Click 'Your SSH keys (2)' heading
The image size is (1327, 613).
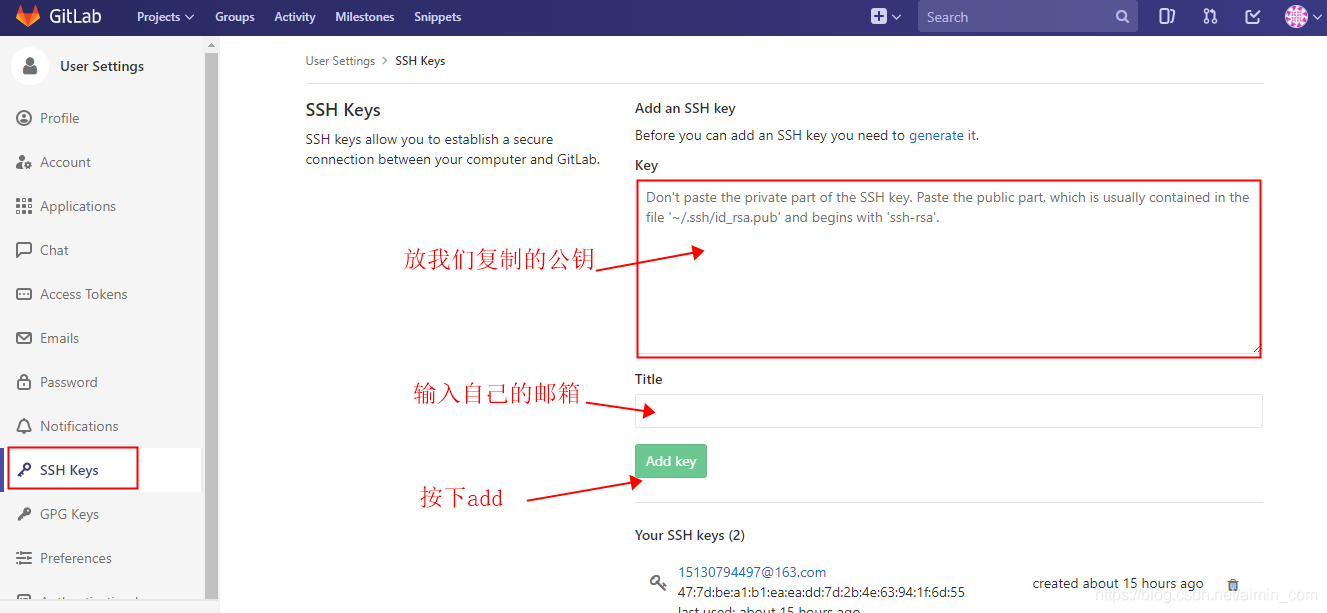point(690,535)
